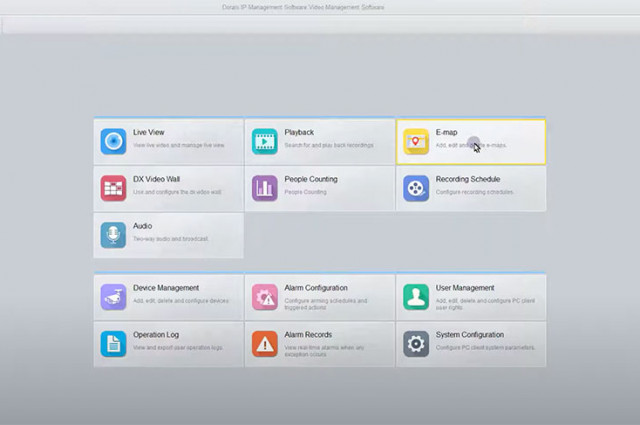Click the Operation Log document icon
Screen dimensions: 640x425
pos(113,344)
